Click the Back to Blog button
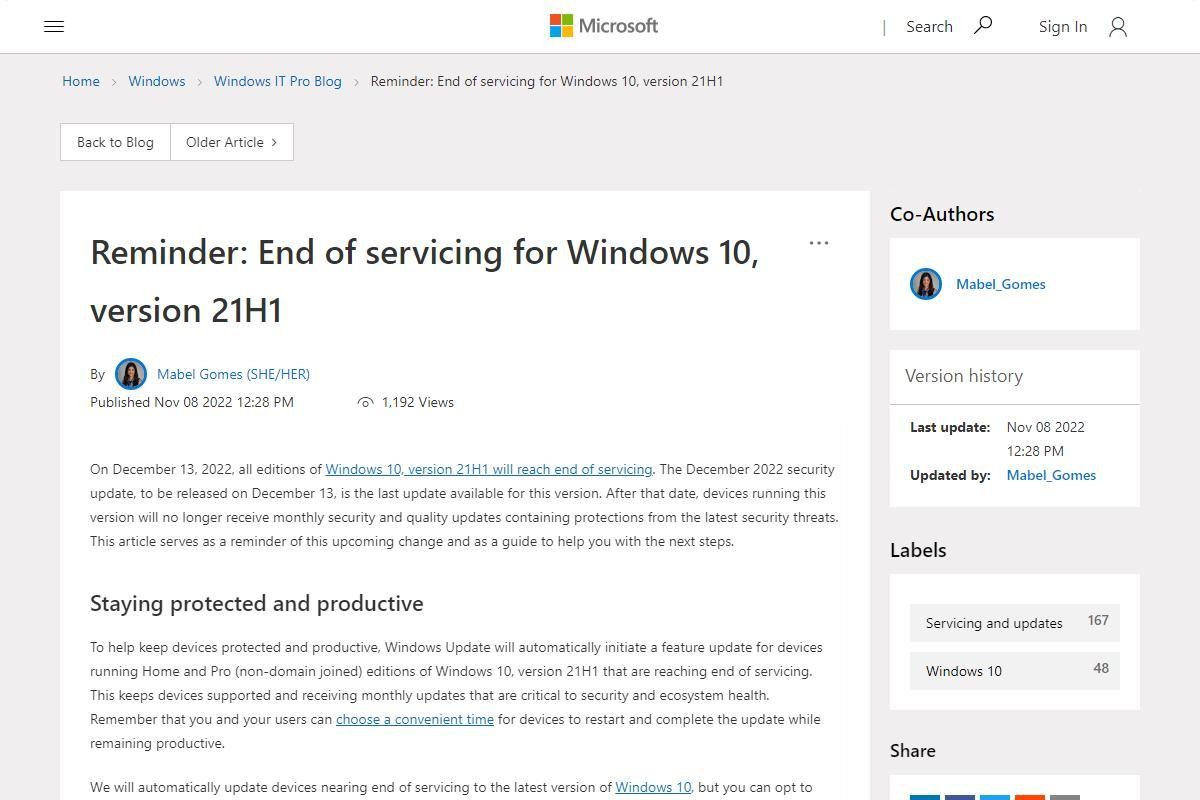Image resolution: width=1200 pixels, height=800 pixels. [116, 142]
